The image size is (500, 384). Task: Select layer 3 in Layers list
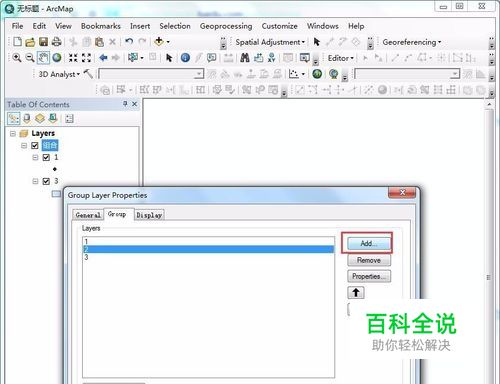(208, 257)
